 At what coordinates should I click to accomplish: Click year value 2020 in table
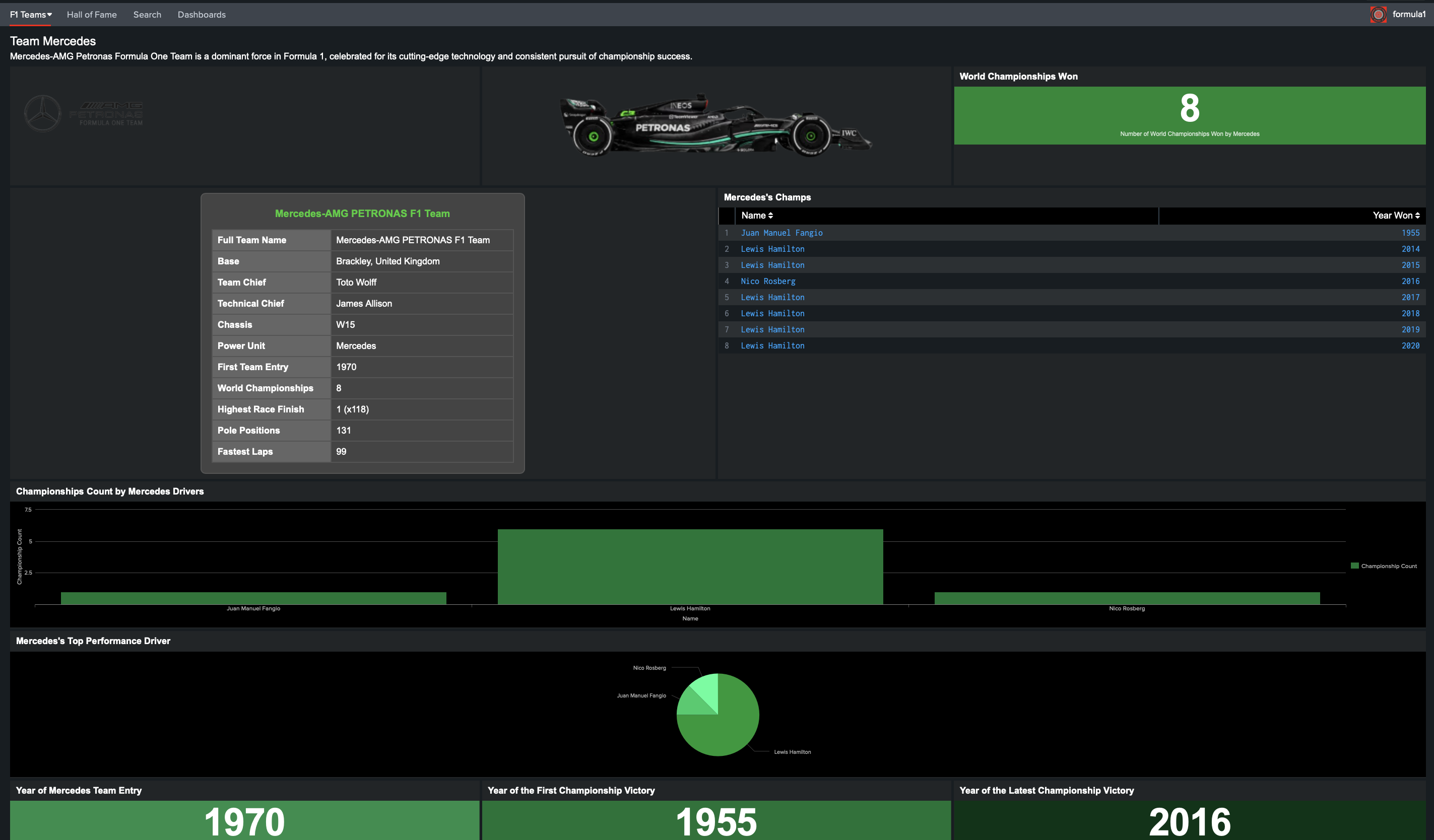pos(1410,346)
